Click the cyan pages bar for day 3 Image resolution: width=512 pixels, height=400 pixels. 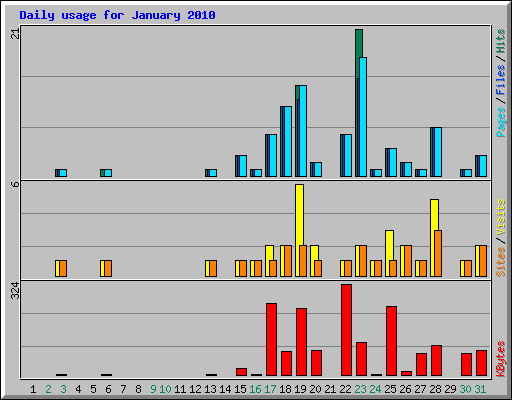[x=63, y=173]
